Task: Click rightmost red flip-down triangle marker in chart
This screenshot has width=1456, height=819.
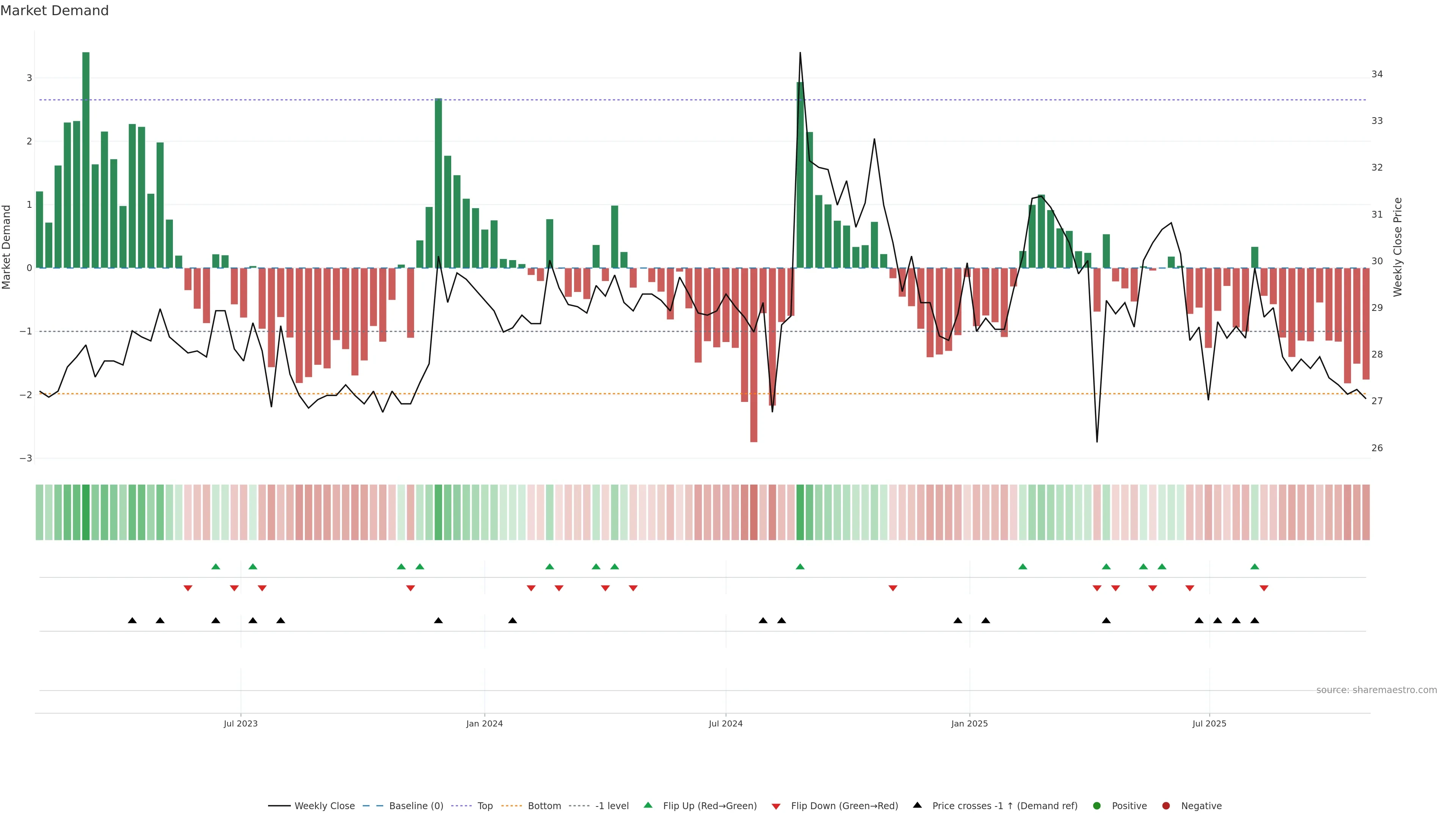Action: tap(1264, 588)
